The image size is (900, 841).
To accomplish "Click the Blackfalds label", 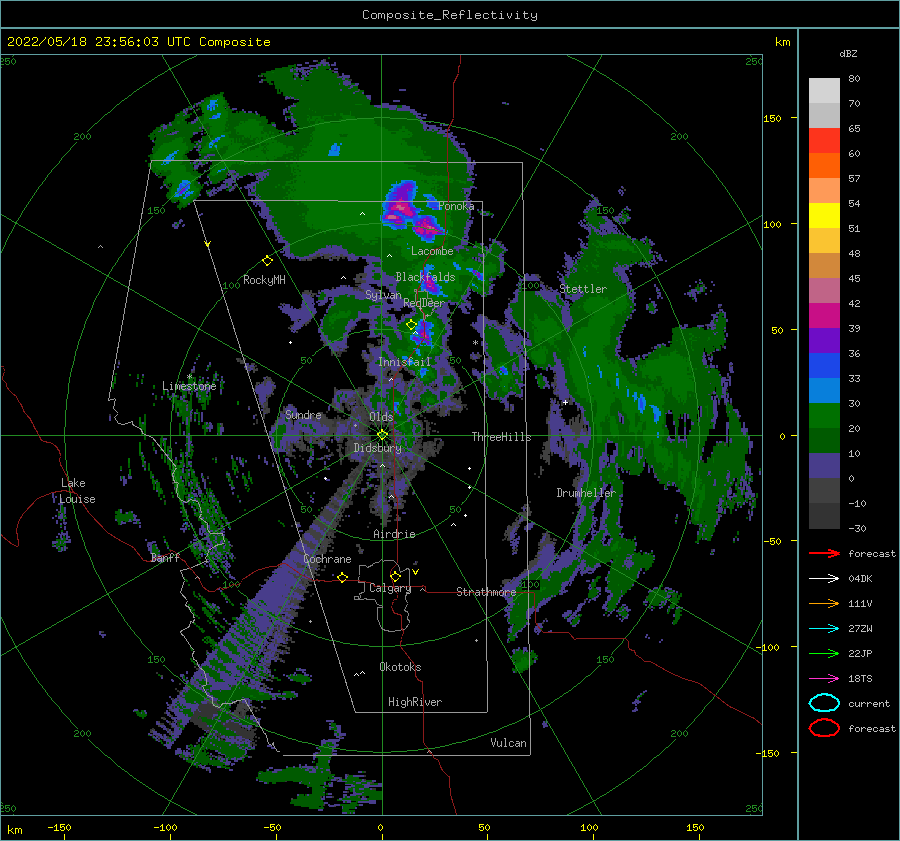I will pyautogui.click(x=425, y=277).
